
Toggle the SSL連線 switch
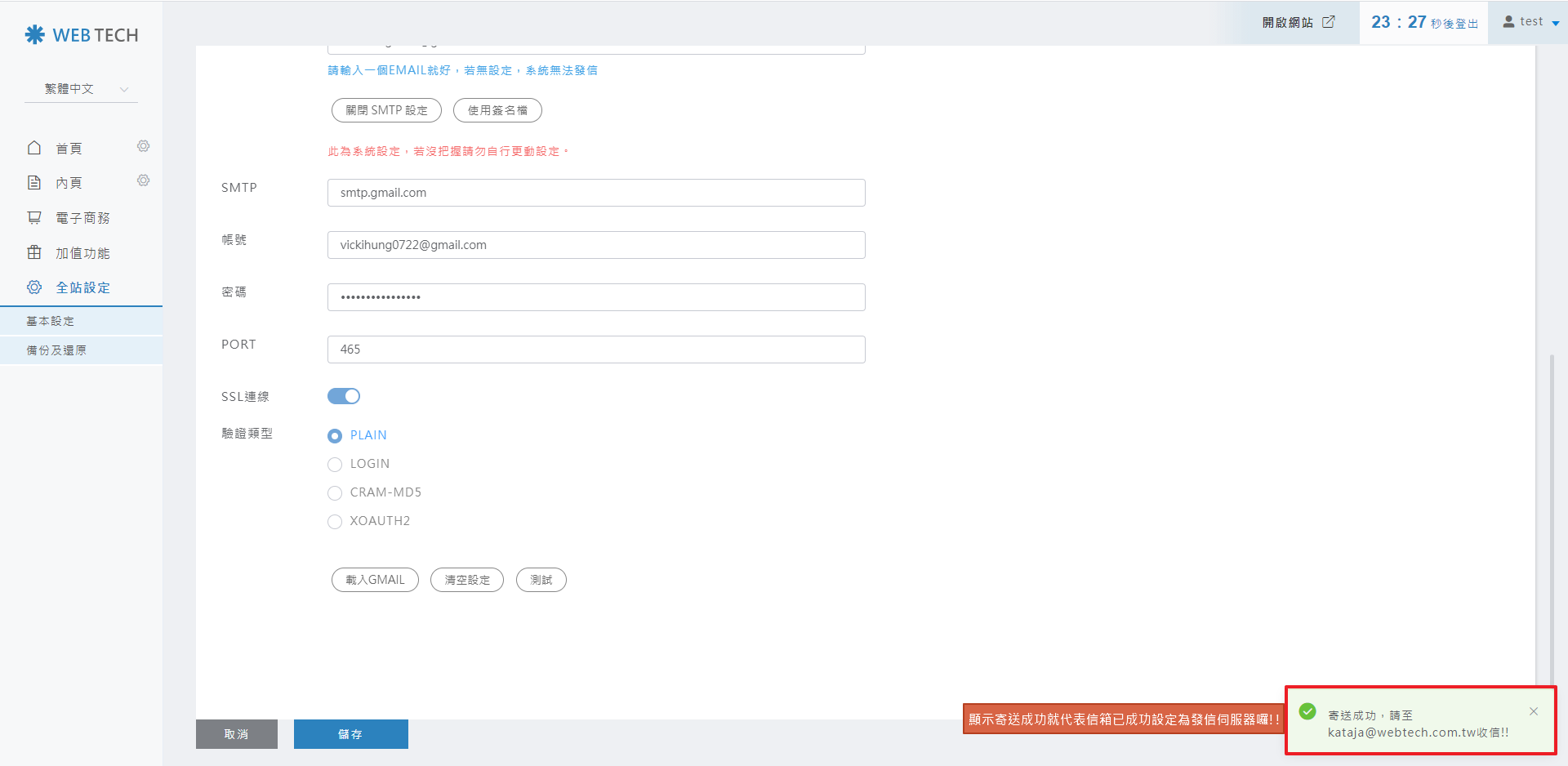pyautogui.click(x=344, y=396)
